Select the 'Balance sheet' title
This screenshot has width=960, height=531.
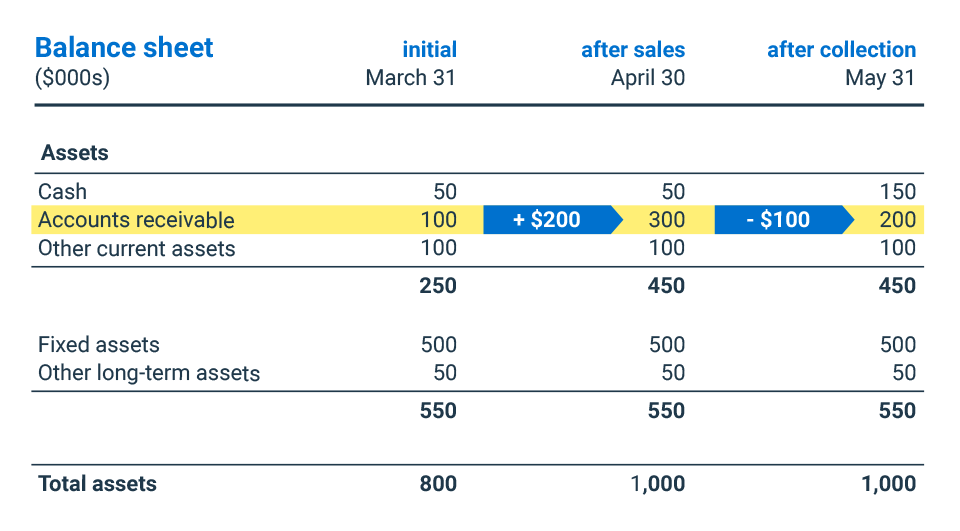pos(124,48)
